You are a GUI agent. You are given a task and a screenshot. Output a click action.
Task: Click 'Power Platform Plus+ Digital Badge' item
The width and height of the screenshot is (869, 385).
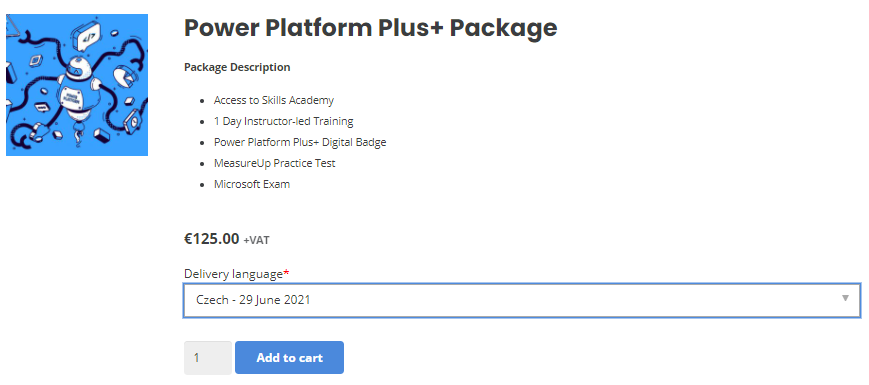coord(300,142)
